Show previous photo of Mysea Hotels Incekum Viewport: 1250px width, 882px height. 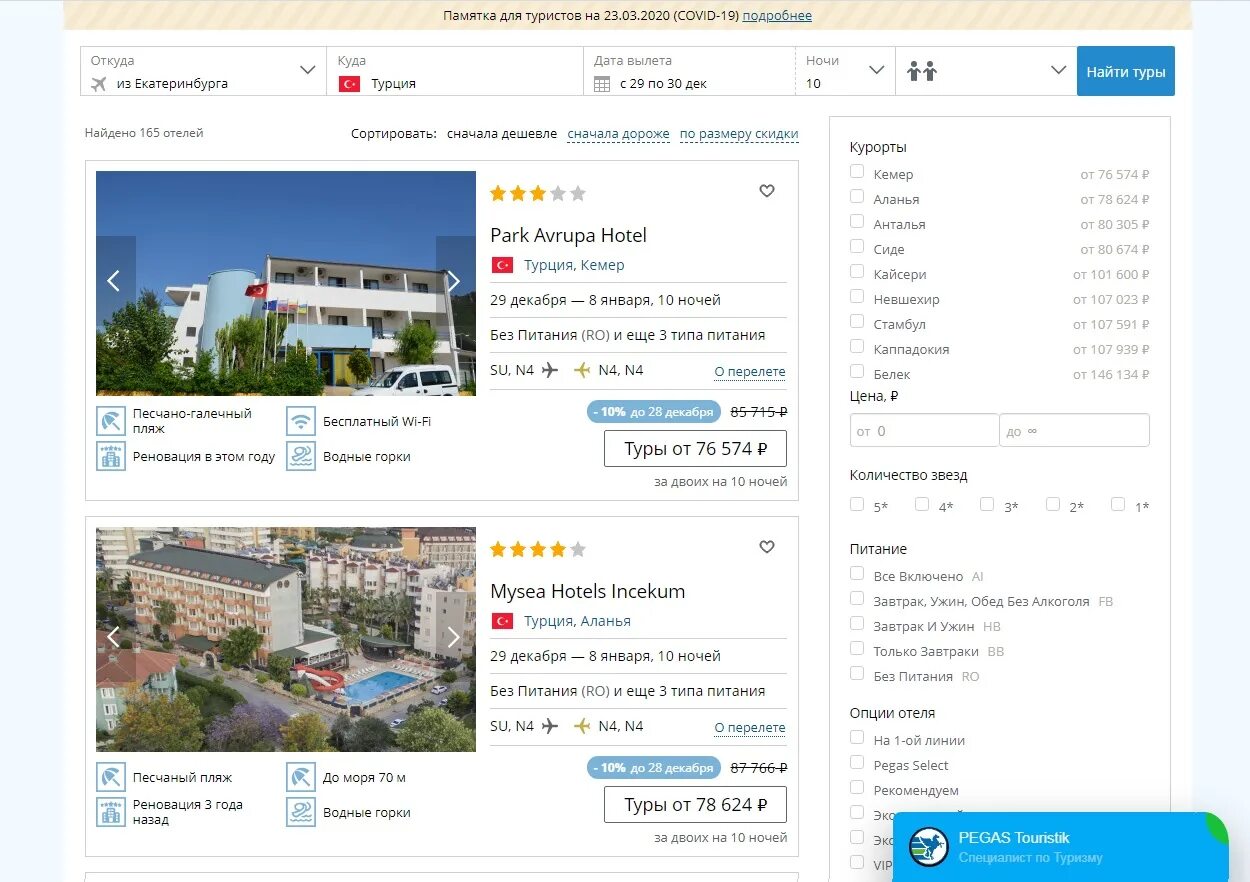(115, 637)
